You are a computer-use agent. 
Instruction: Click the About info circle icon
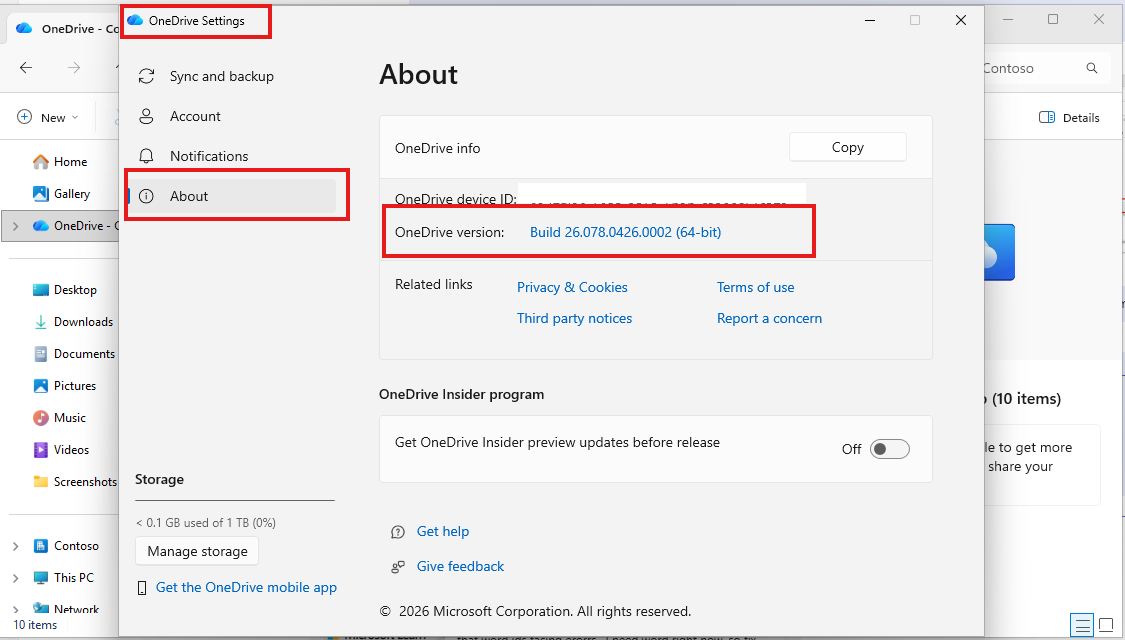click(146, 196)
